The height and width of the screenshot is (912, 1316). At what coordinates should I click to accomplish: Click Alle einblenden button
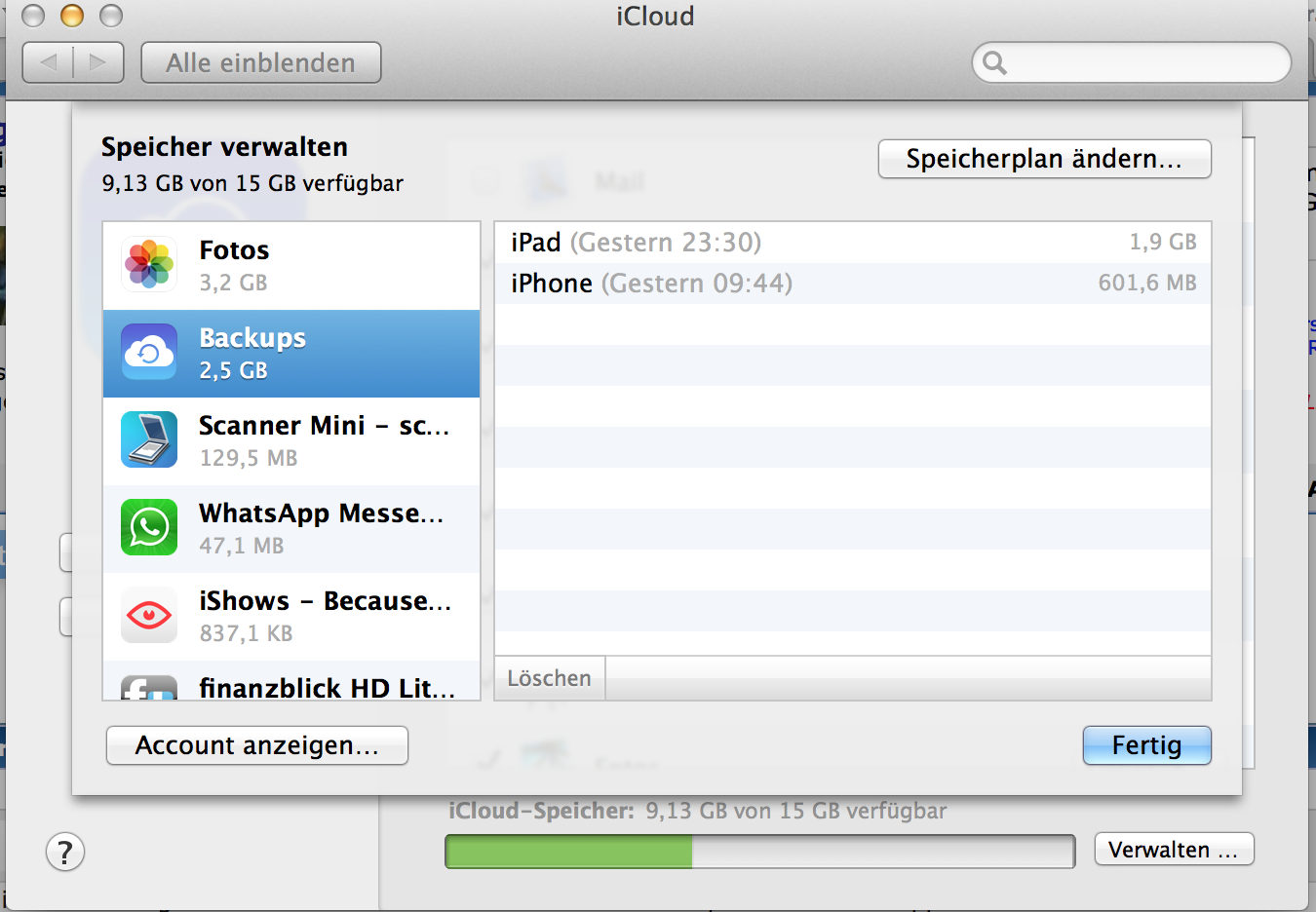[261, 62]
